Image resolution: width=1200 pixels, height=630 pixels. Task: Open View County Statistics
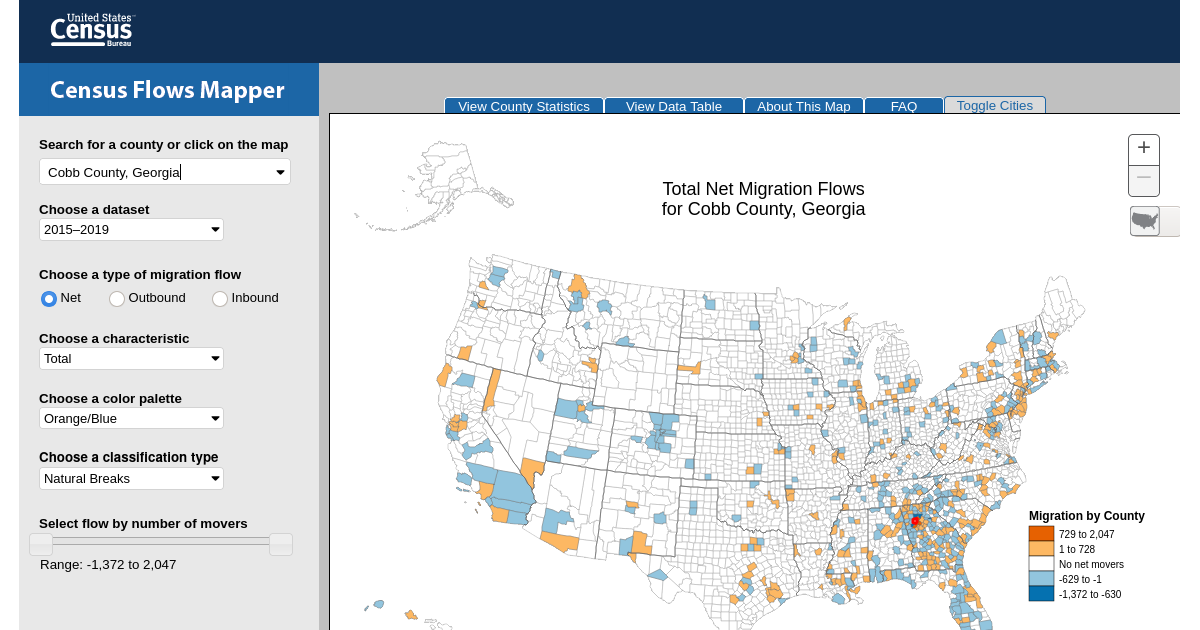(523, 106)
